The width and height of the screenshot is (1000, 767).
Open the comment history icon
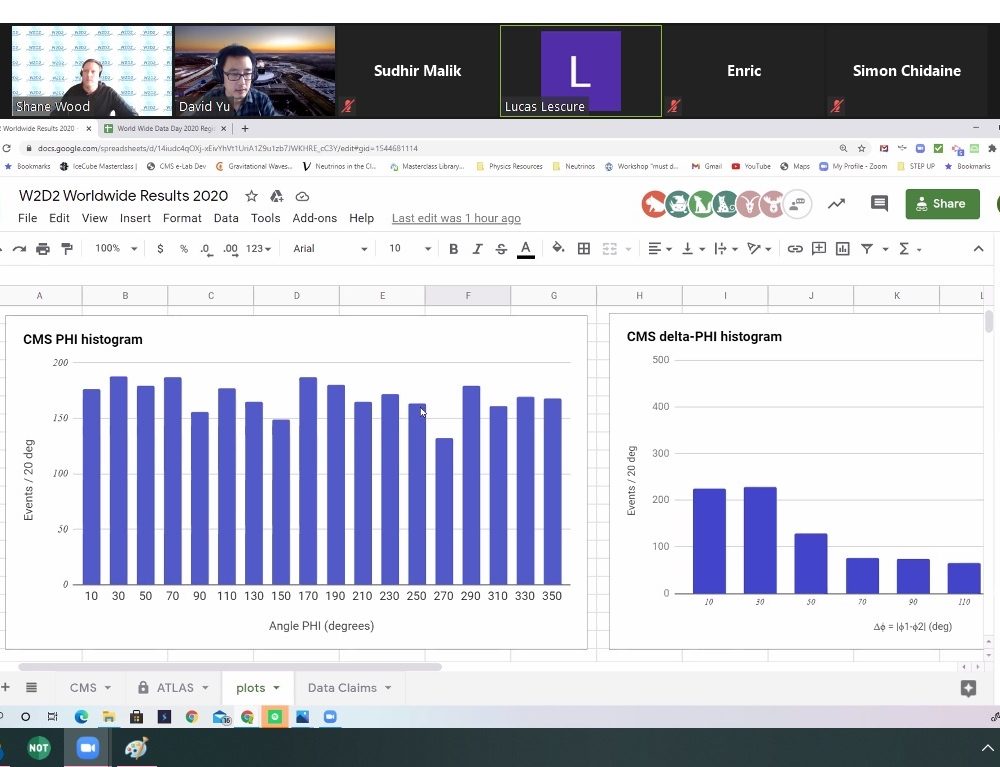[x=879, y=204]
